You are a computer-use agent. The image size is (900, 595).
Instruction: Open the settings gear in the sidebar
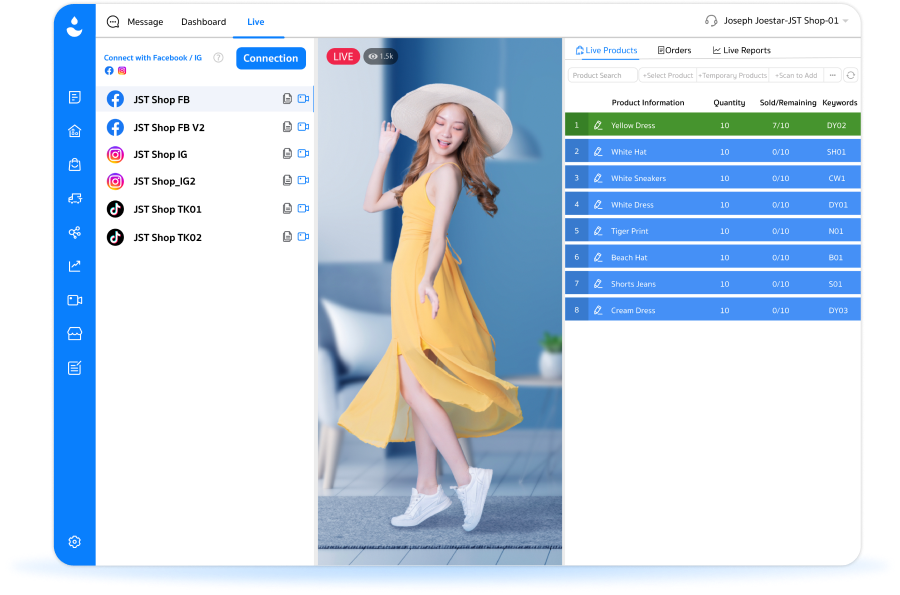[75, 542]
